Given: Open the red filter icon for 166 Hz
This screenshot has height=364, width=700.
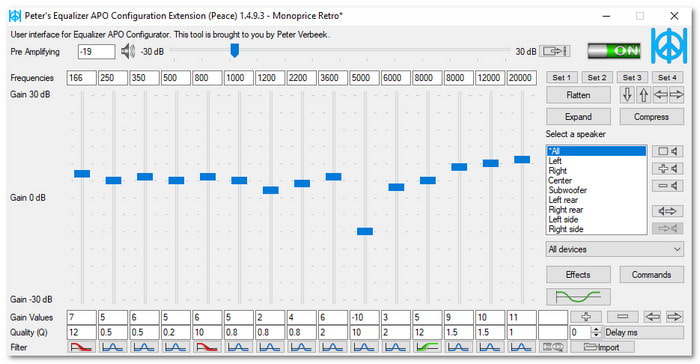Looking at the screenshot, I should 81,347.
